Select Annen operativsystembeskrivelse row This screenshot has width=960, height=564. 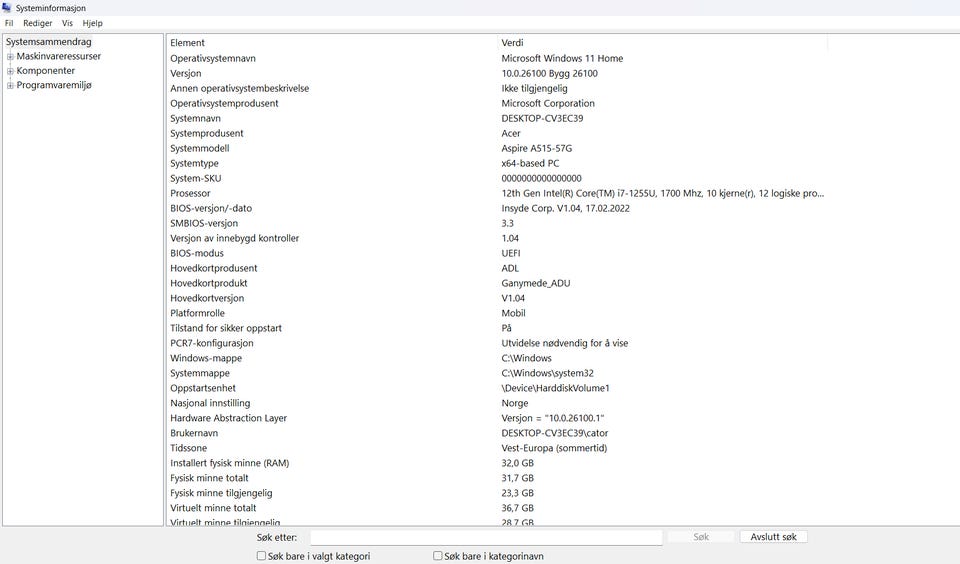[x=239, y=88]
